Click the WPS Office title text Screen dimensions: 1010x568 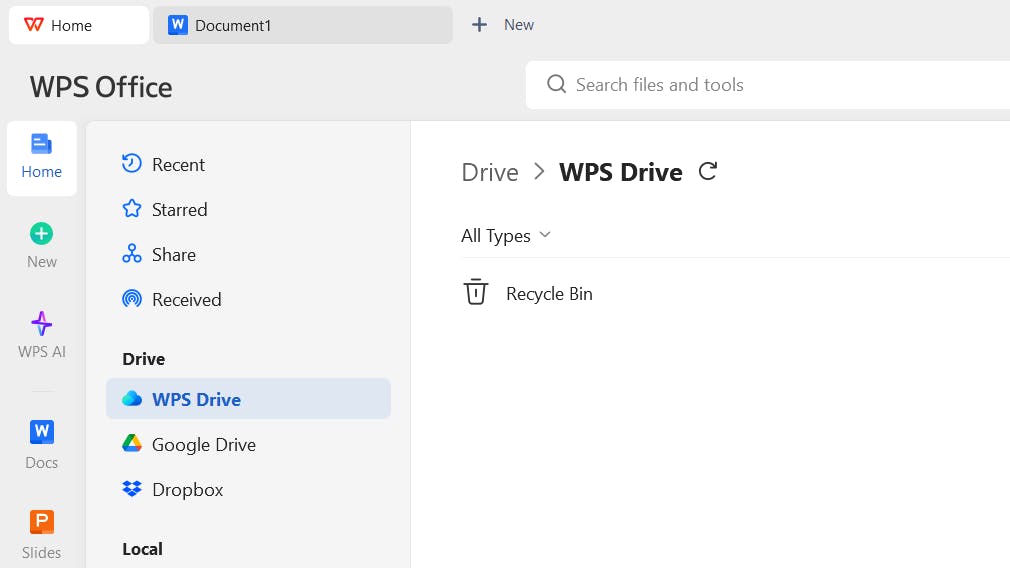pyautogui.click(x=101, y=87)
